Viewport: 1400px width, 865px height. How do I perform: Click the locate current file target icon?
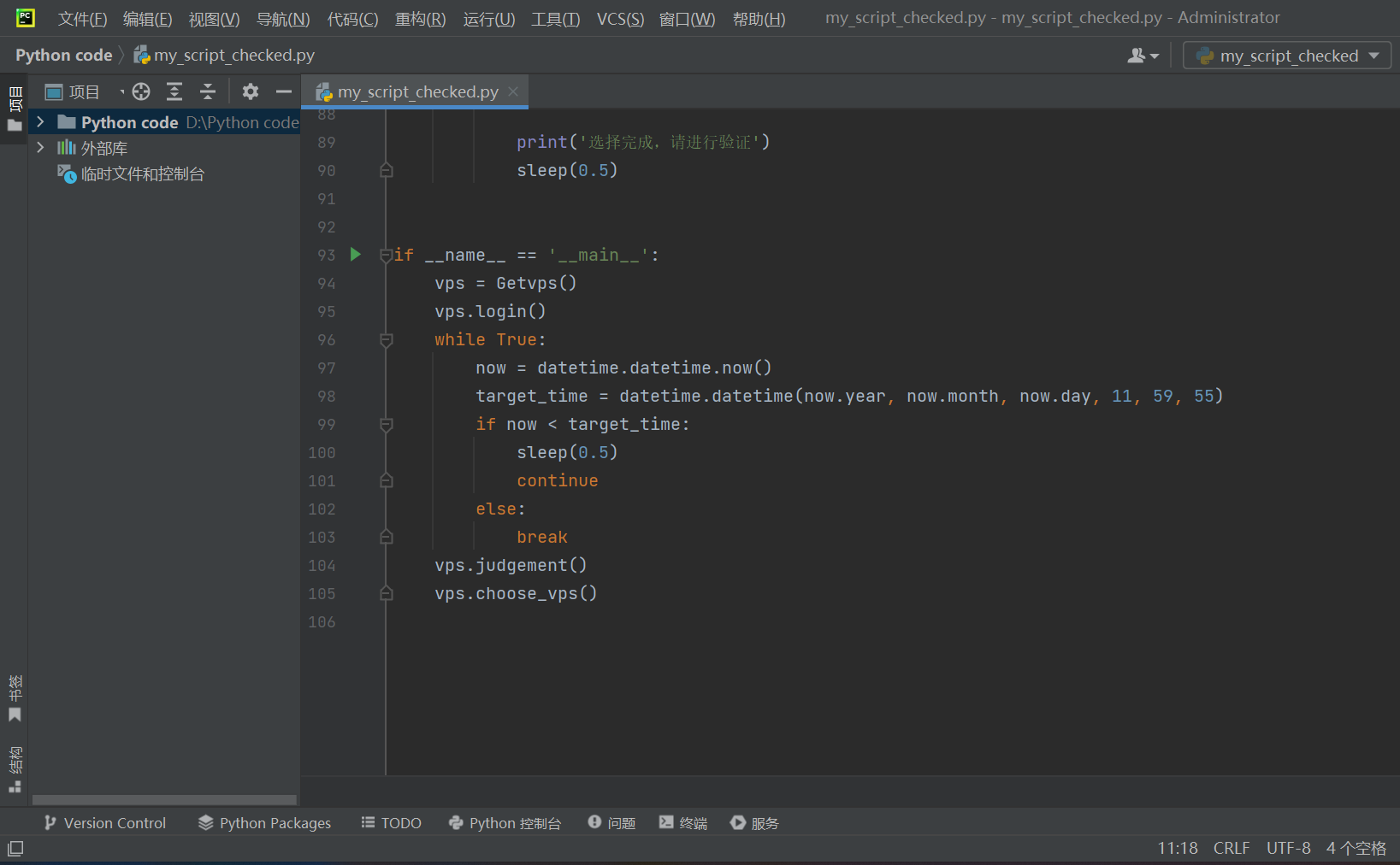point(141,91)
